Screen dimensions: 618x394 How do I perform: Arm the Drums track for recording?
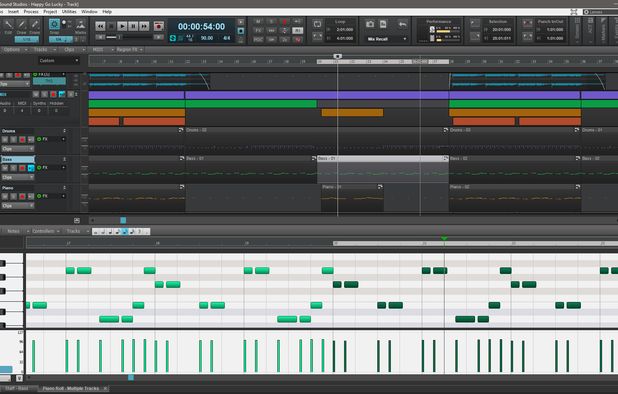(x=22, y=139)
